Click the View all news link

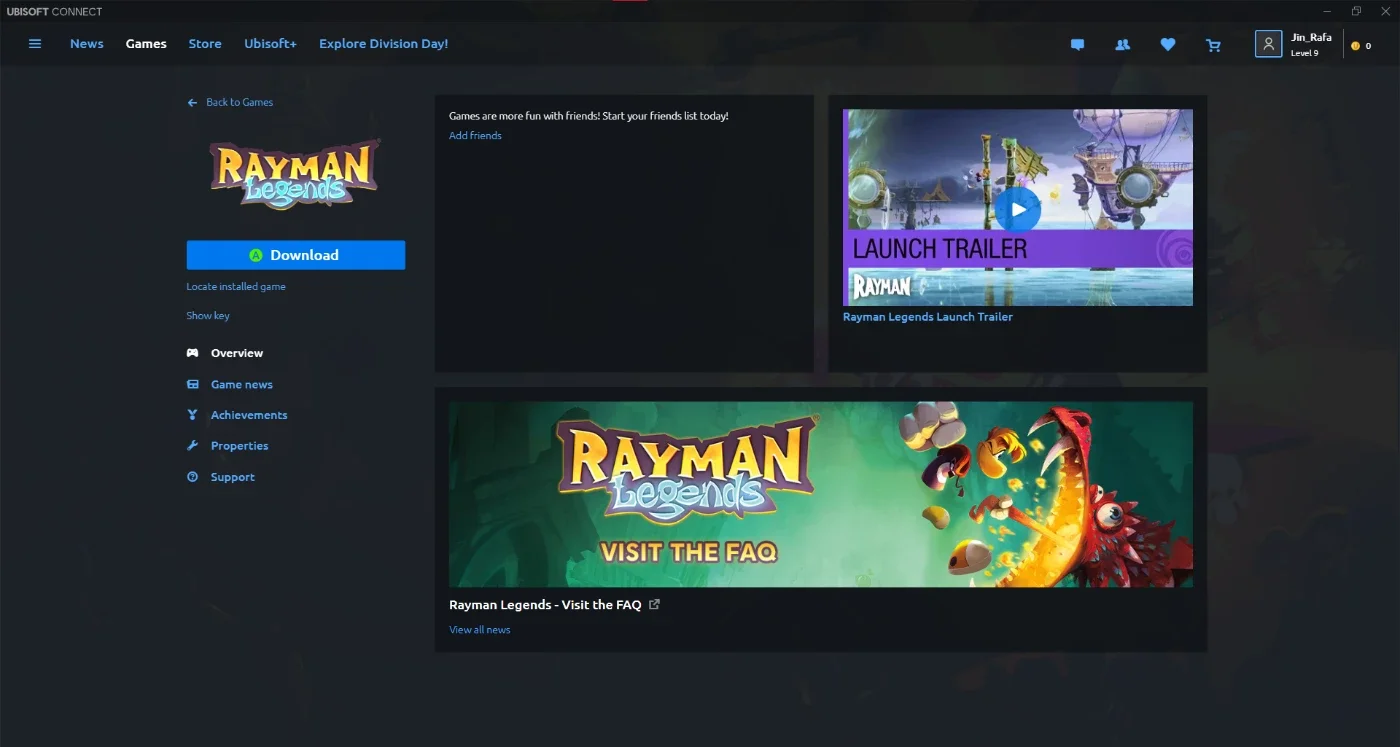pos(480,630)
